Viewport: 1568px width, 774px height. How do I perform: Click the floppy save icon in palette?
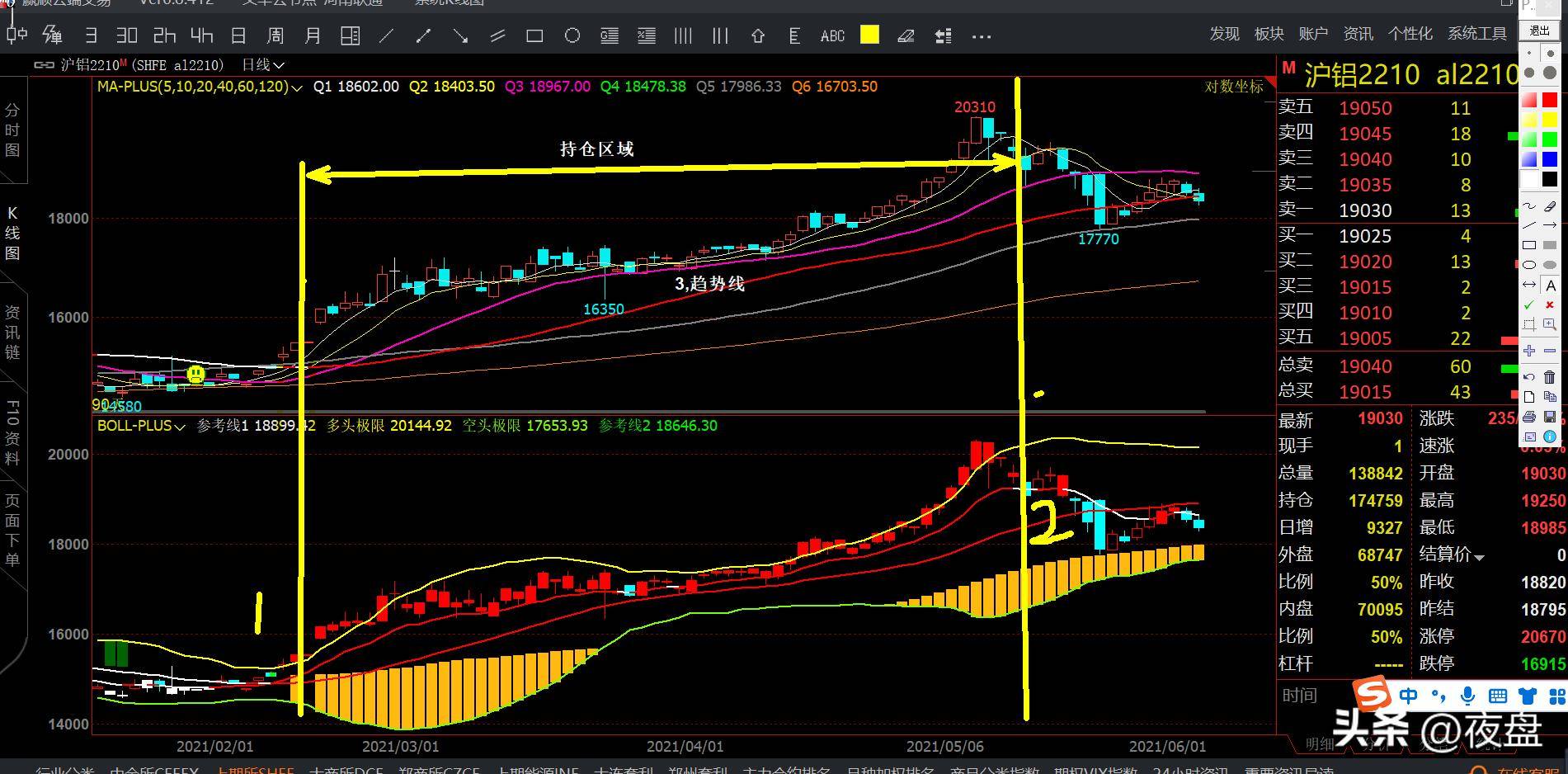click(x=1550, y=417)
